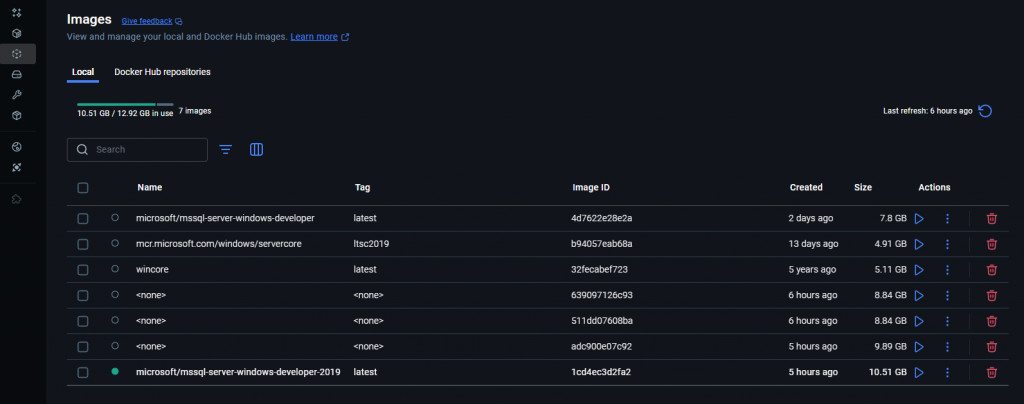Delete the mssql-server-windows-developer-2019 image
The height and width of the screenshot is (404, 1024).
pos(991,373)
